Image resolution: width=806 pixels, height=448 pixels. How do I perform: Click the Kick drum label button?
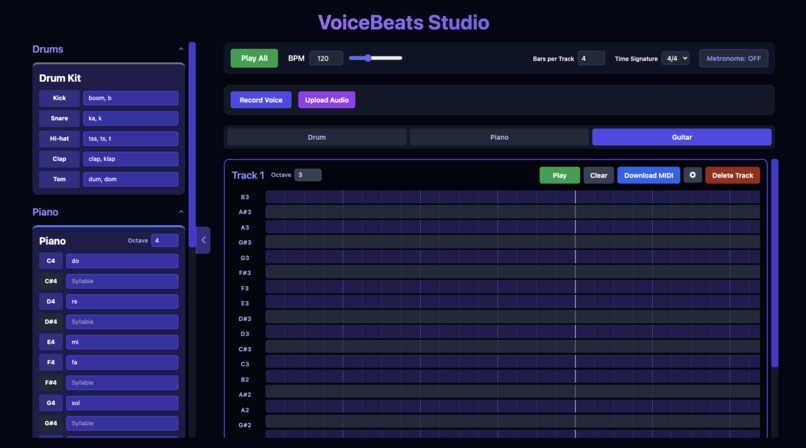59,98
